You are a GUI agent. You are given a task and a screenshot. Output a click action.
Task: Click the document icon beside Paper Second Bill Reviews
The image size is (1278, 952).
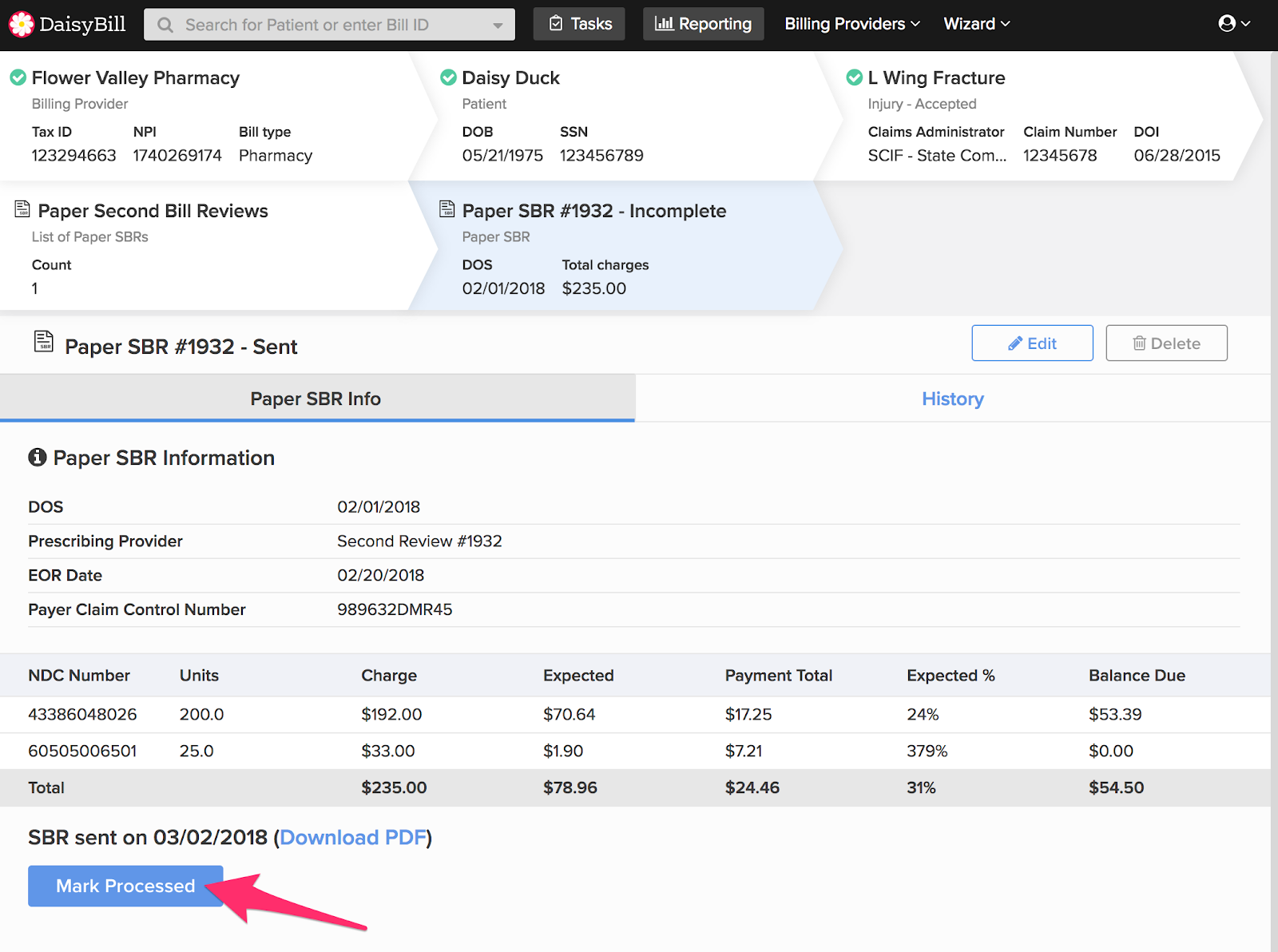click(22, 209)
